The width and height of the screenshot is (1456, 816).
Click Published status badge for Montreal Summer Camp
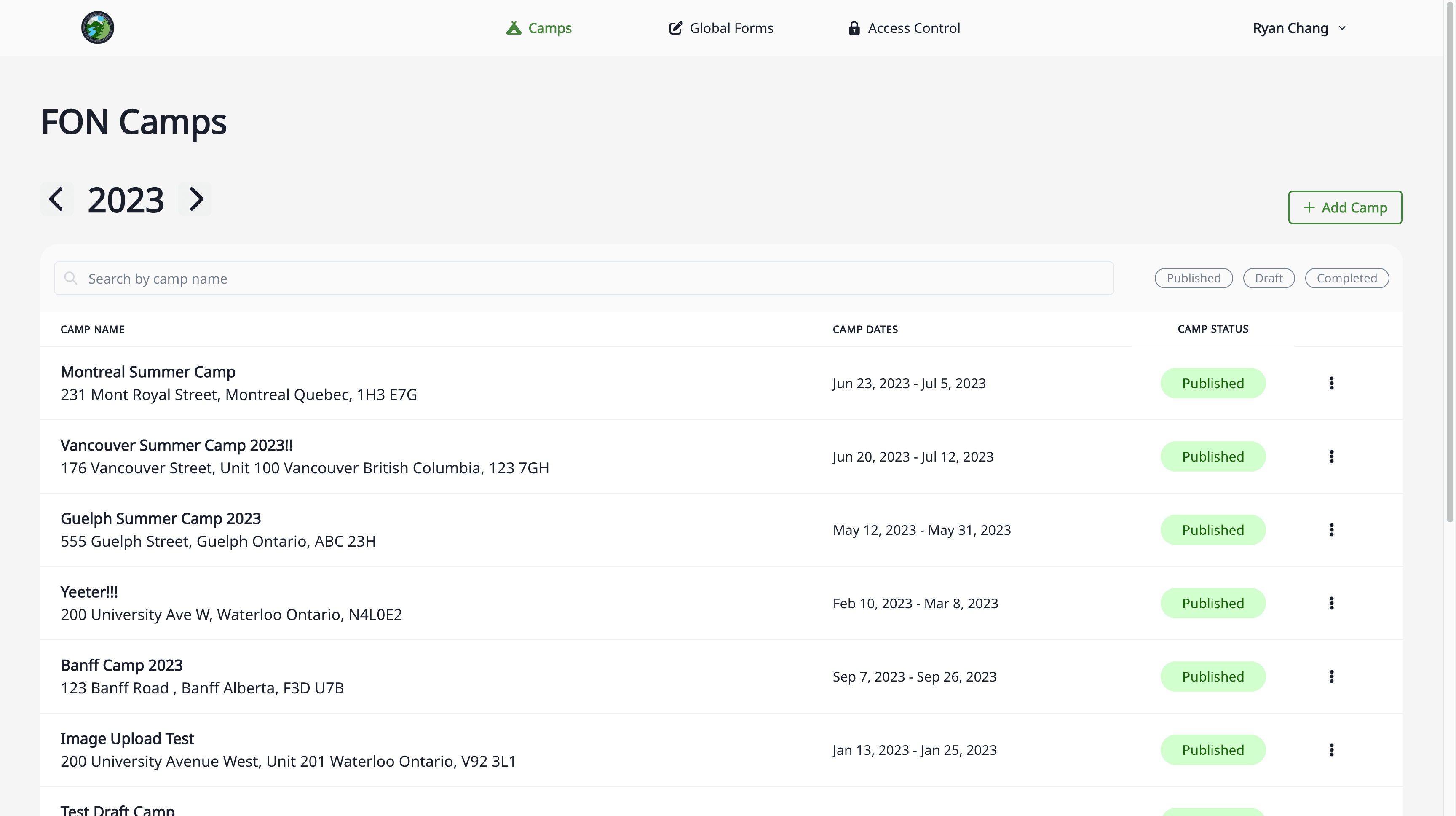[x=1213, y=384]
